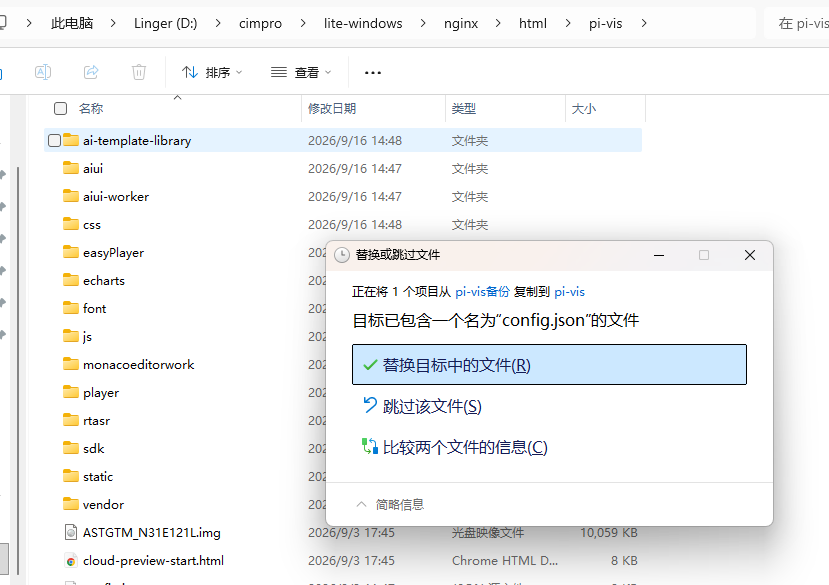Click the Share icon in toolbar

[91, 72]
